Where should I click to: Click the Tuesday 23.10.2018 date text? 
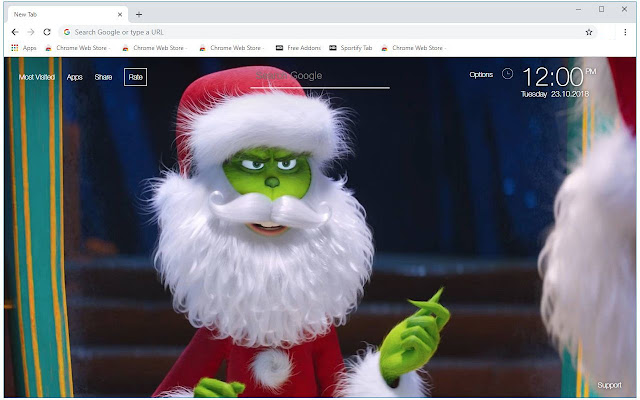555,94
